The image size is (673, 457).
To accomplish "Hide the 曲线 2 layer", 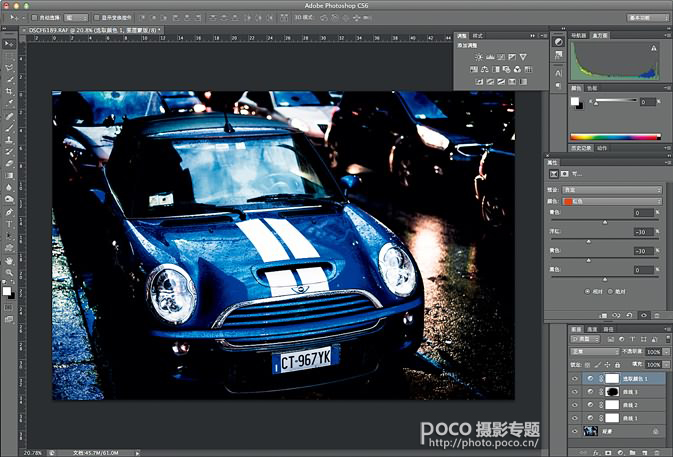I will pos(575,405).
